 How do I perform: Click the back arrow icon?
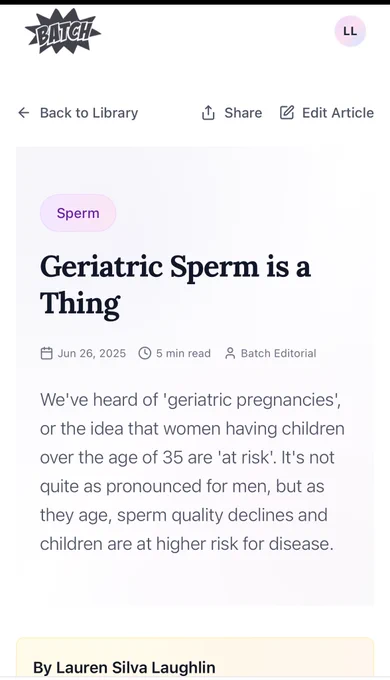pyautogui.click(x=23, y=113)
